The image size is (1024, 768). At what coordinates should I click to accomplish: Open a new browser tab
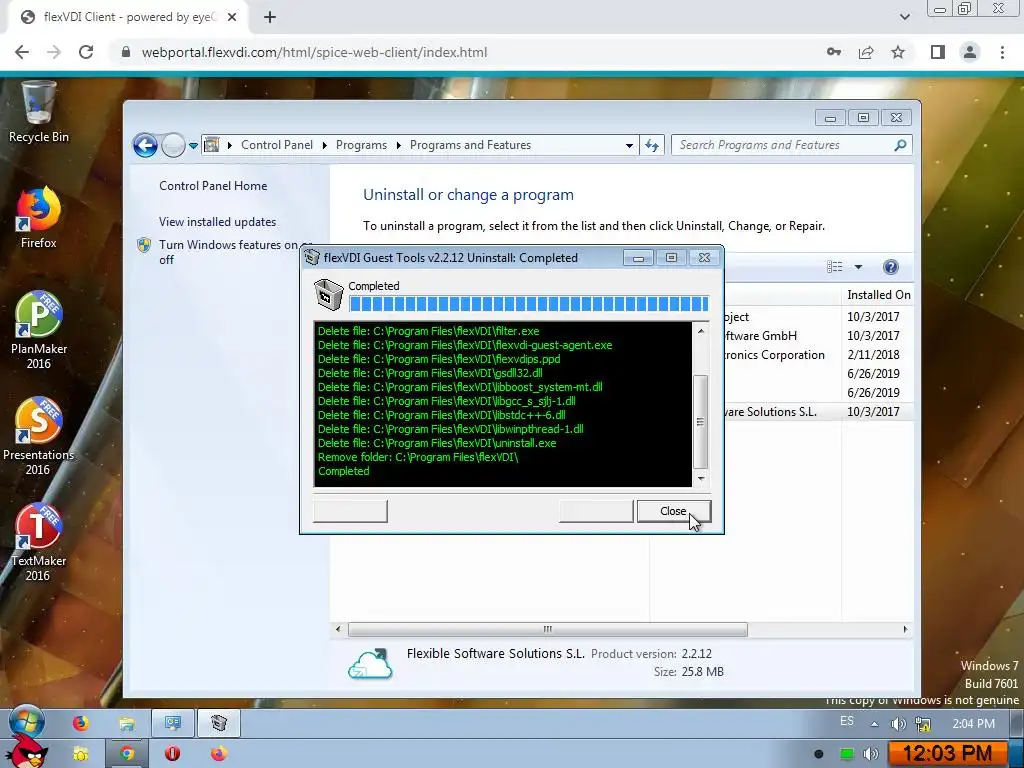(x=270, y=17)
